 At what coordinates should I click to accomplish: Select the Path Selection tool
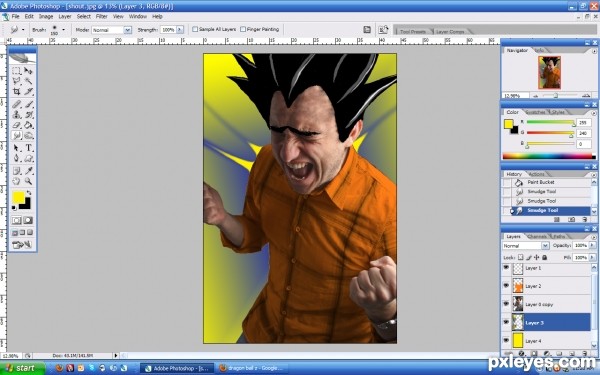[16, 148]
